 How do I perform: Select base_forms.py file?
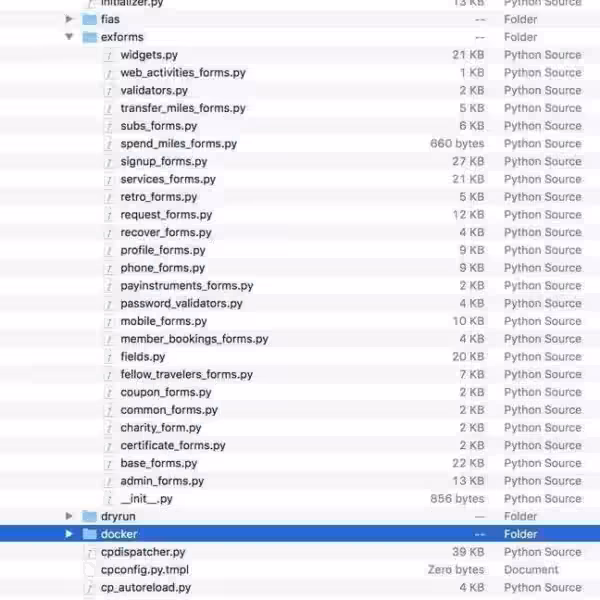click(158, 463)
